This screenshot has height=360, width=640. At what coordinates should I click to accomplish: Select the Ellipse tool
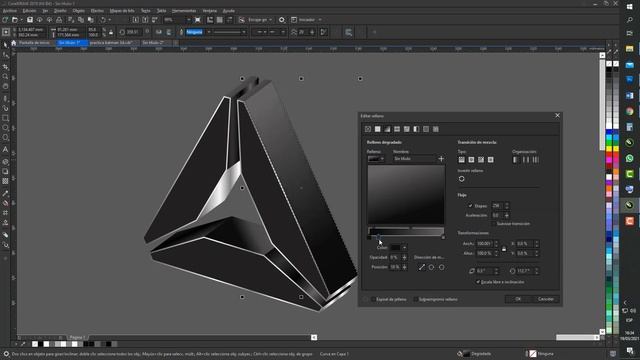[x=5, y=128]
